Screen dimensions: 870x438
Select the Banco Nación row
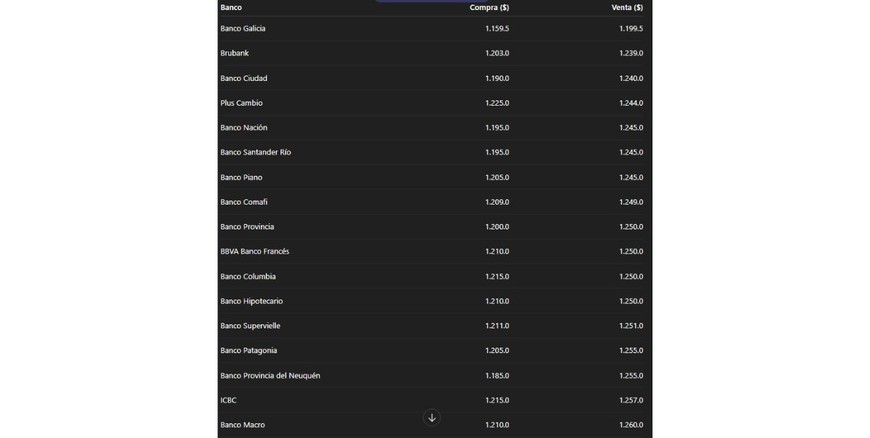244,128
